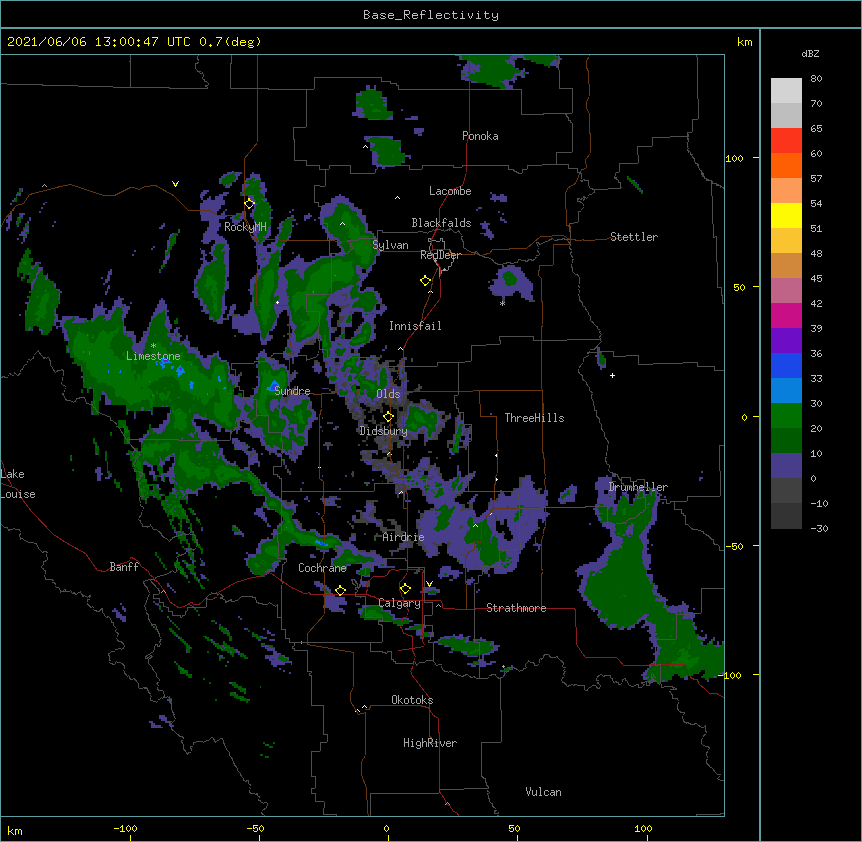Screen dimensions: 862x842
Task: Click the yellow V marker east of Calgary
Action: 429,584
